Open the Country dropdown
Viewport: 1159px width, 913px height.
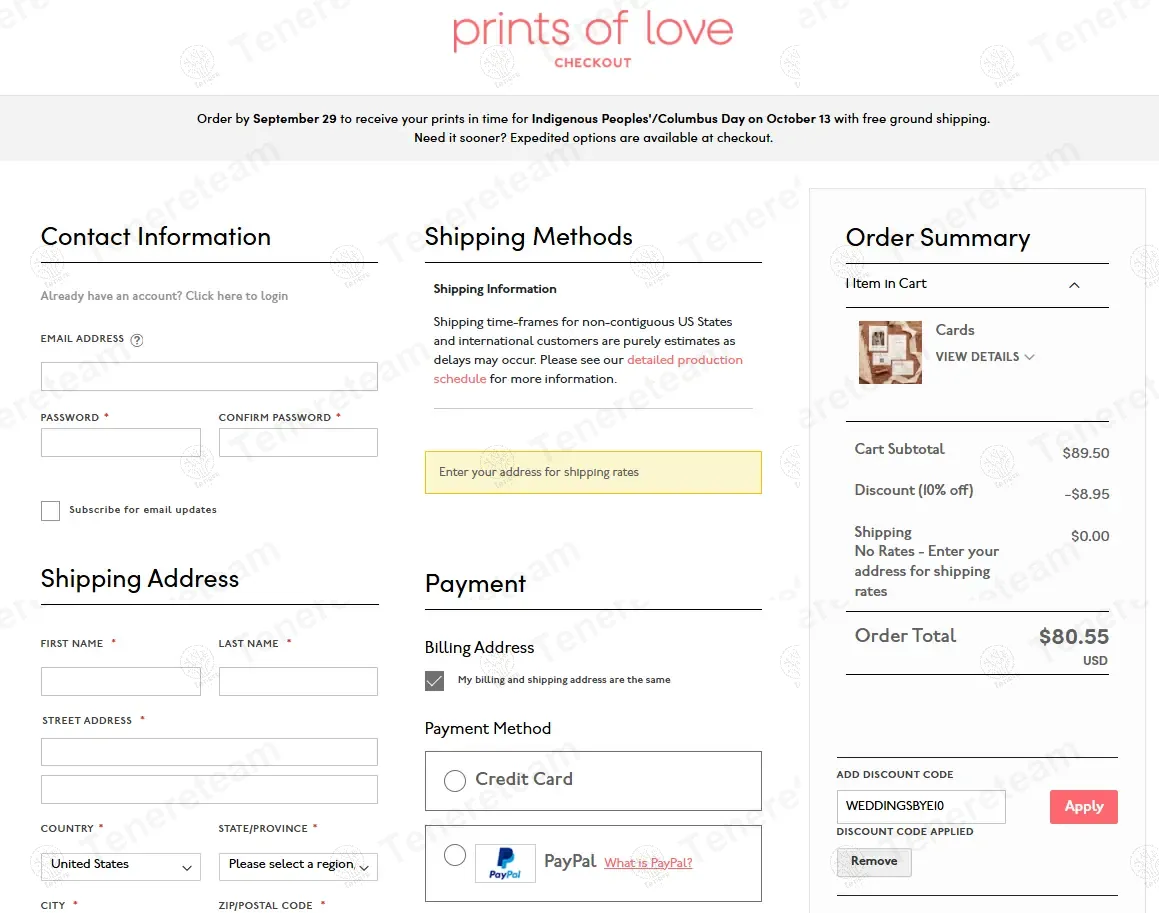click(x=121, y=866)
